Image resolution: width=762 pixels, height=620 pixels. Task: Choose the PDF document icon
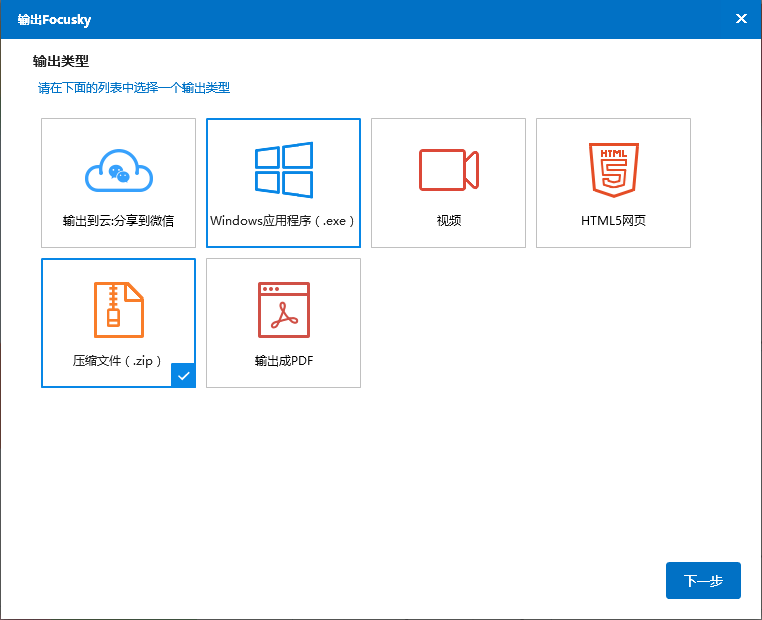pos(284,310)
